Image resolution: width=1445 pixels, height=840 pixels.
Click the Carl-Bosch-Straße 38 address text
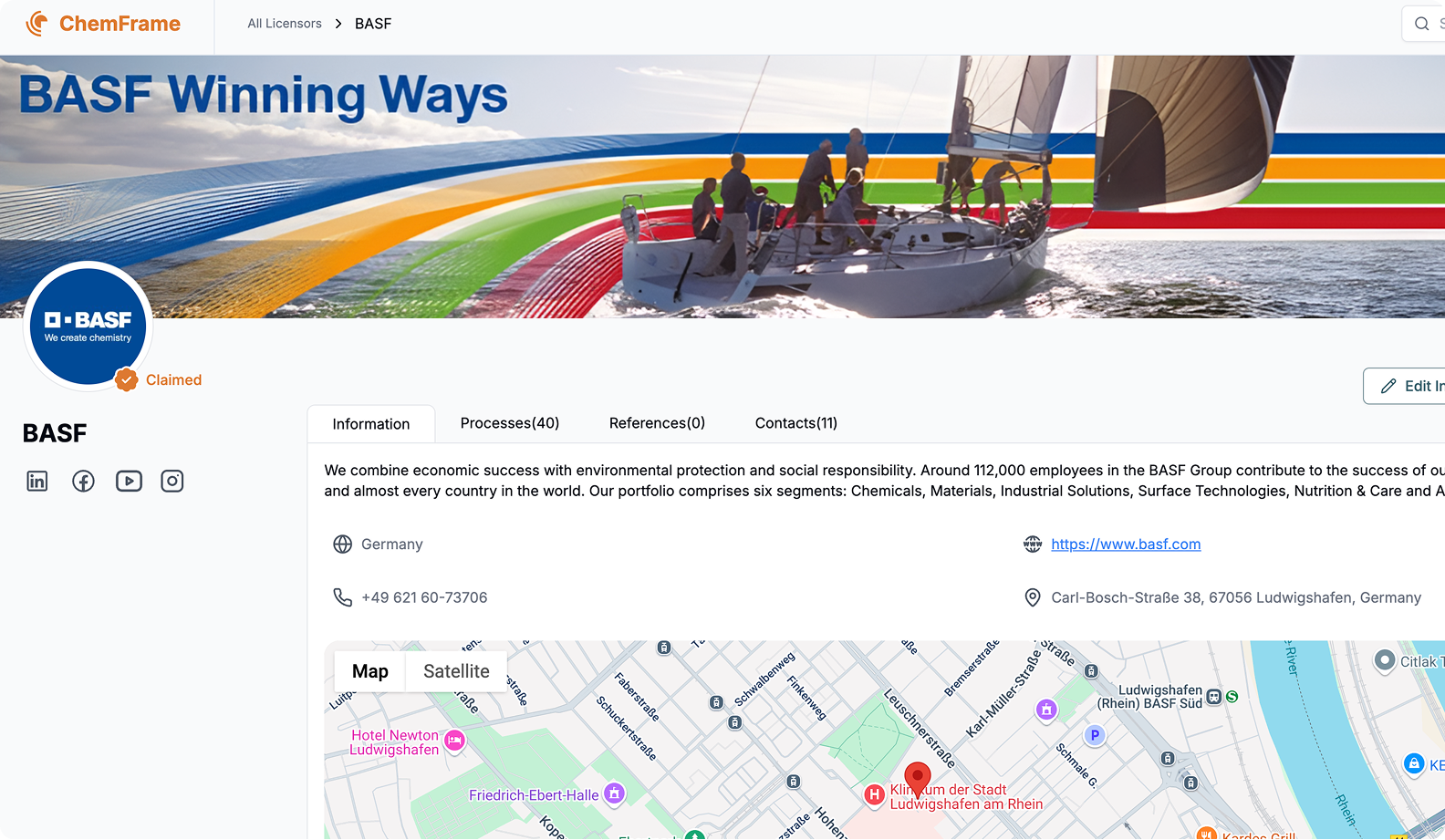click(1236, 597)
